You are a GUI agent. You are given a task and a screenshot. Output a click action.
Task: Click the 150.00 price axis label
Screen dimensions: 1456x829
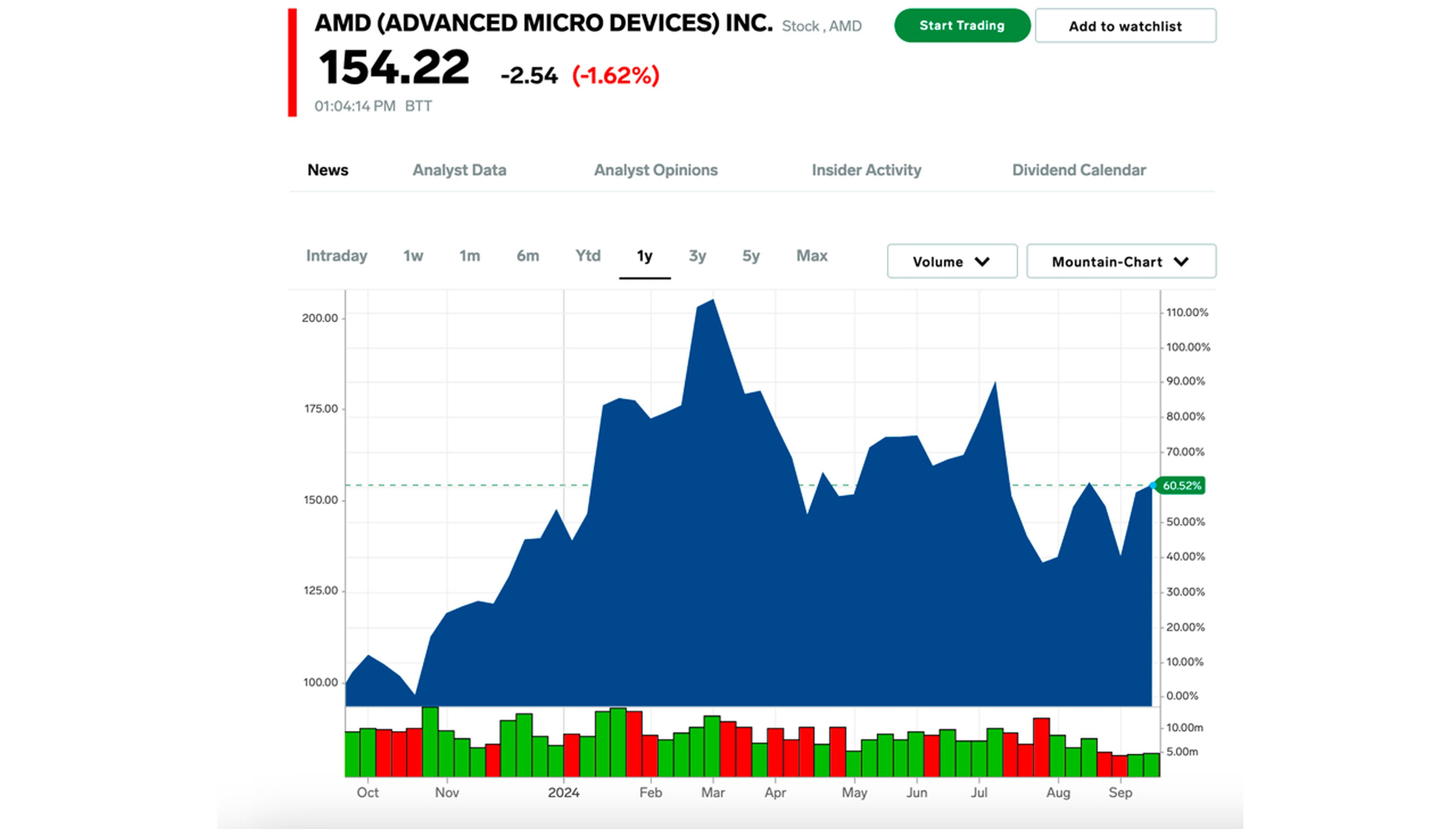click(x=320, y=500)
